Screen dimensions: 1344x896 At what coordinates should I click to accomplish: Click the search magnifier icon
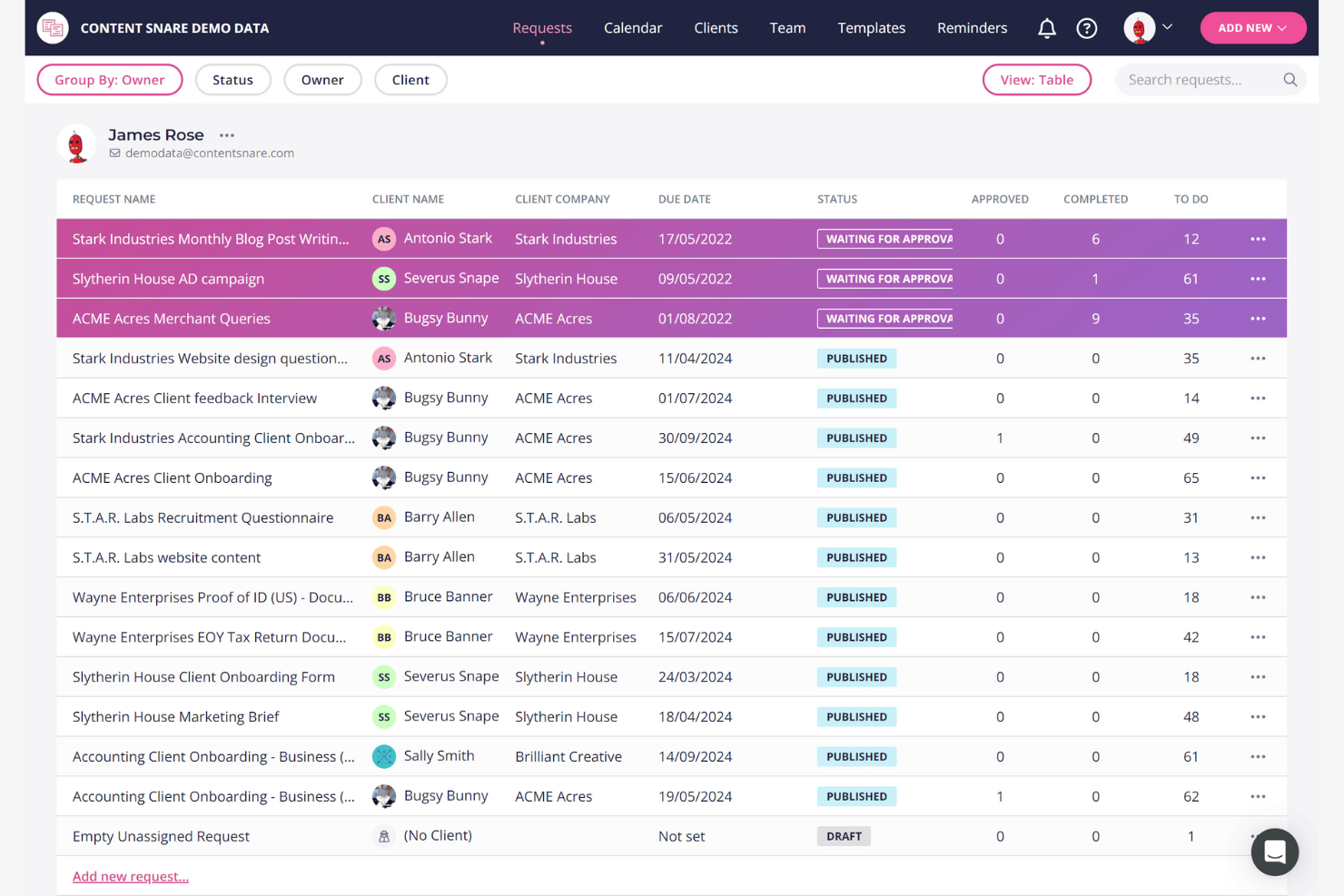1290,79
